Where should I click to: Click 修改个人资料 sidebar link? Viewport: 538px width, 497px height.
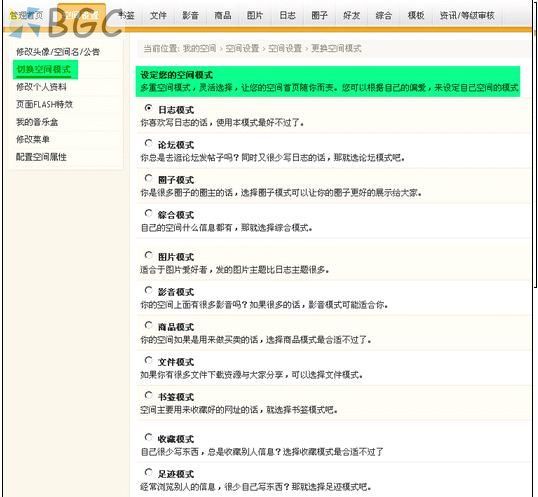[41, 87]
